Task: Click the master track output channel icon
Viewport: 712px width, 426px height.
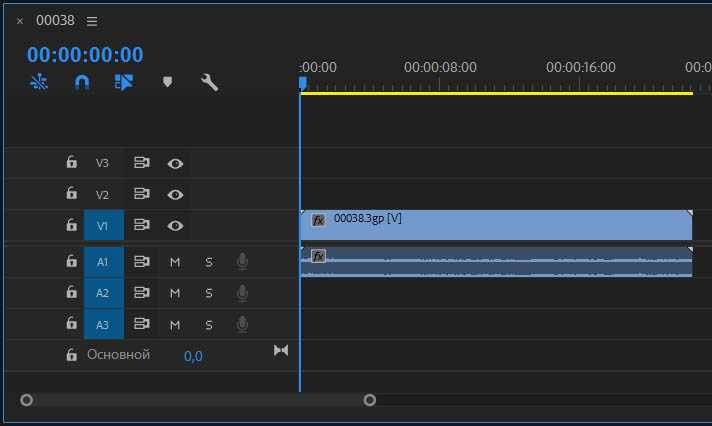Action: (x=281, y=350)
